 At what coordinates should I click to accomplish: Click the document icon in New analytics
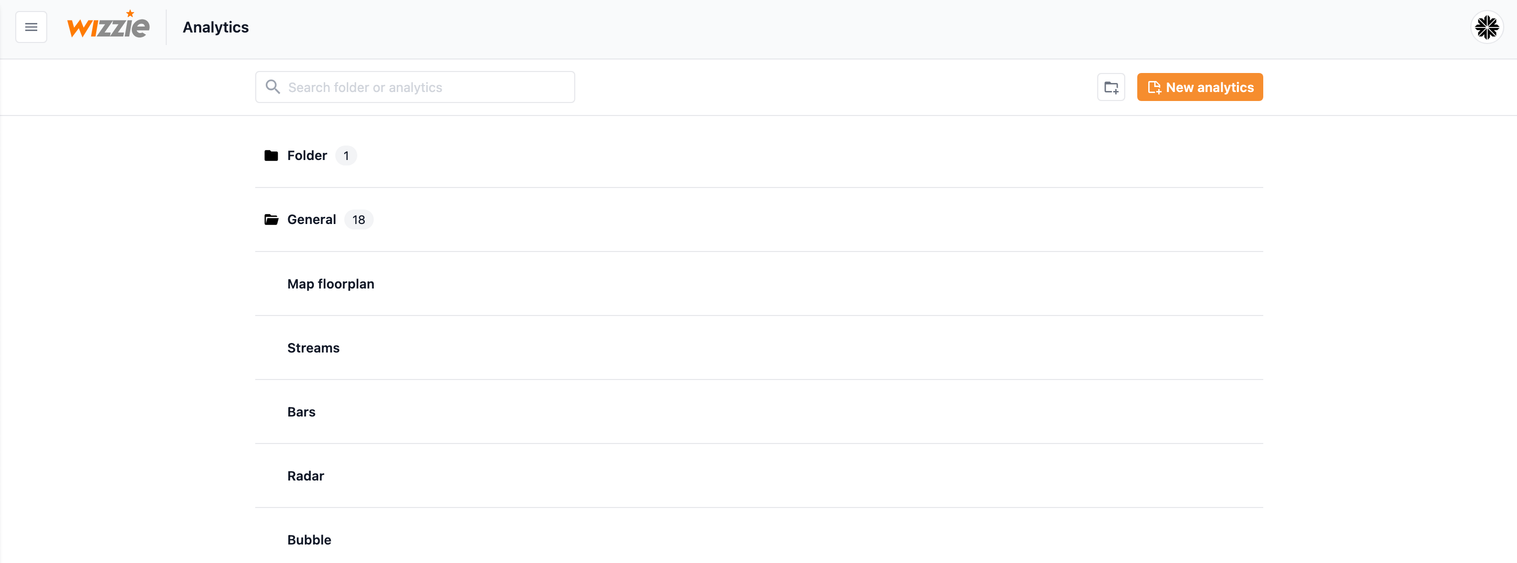pyautogui.click(x=1154, y=87)
